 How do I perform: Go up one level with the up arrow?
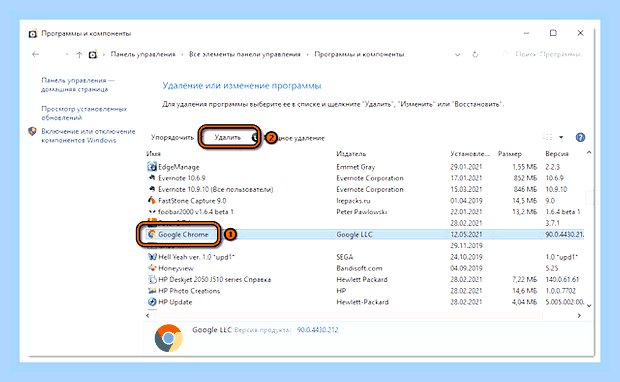point(79,55)
